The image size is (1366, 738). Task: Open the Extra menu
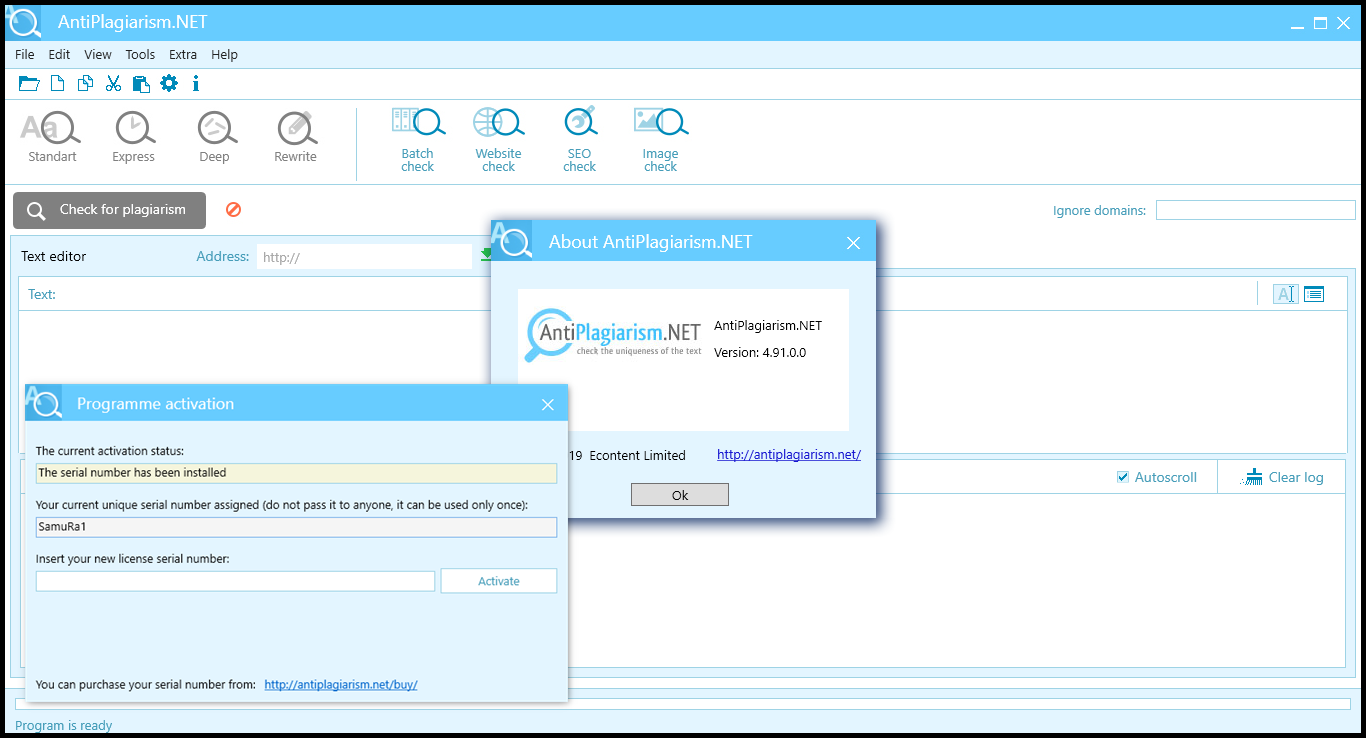pos(183,55)
